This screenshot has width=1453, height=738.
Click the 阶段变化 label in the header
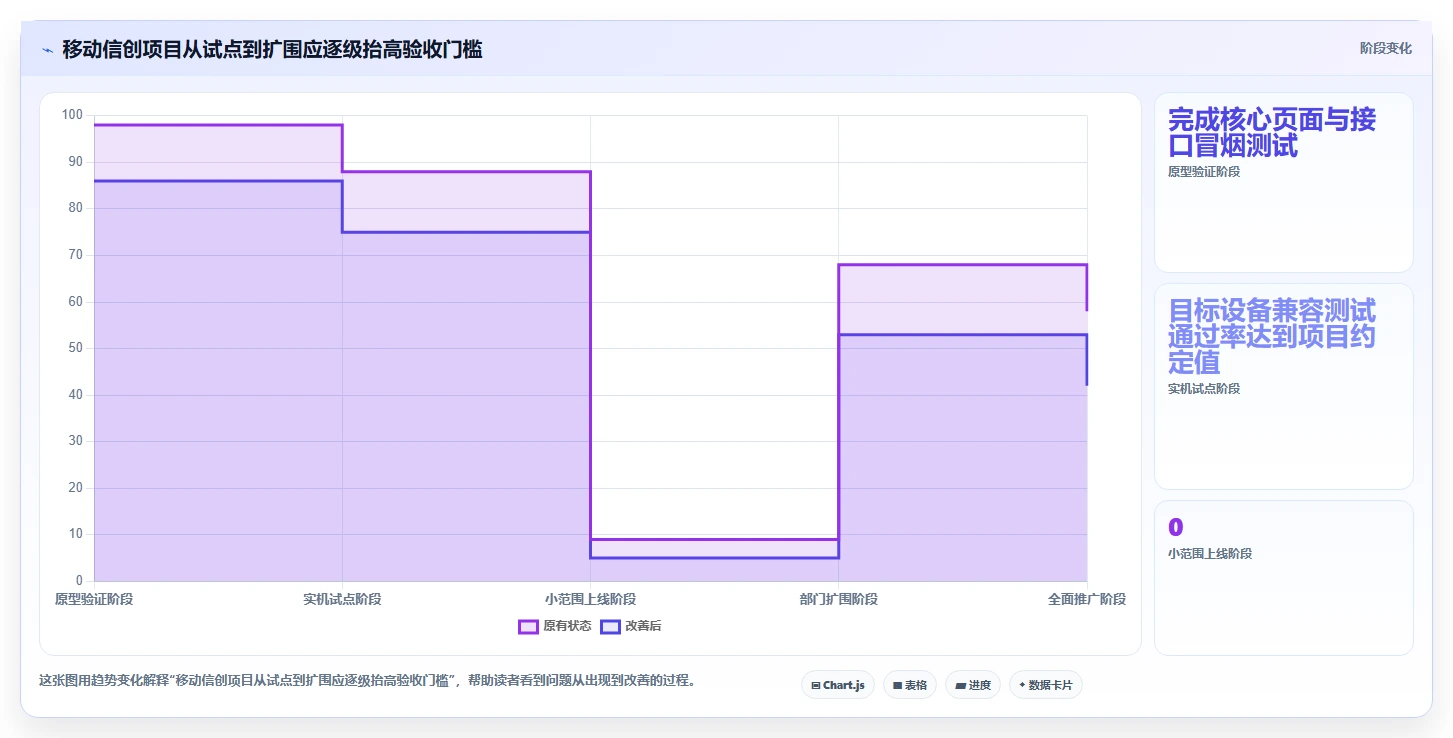coord(1386,48)
